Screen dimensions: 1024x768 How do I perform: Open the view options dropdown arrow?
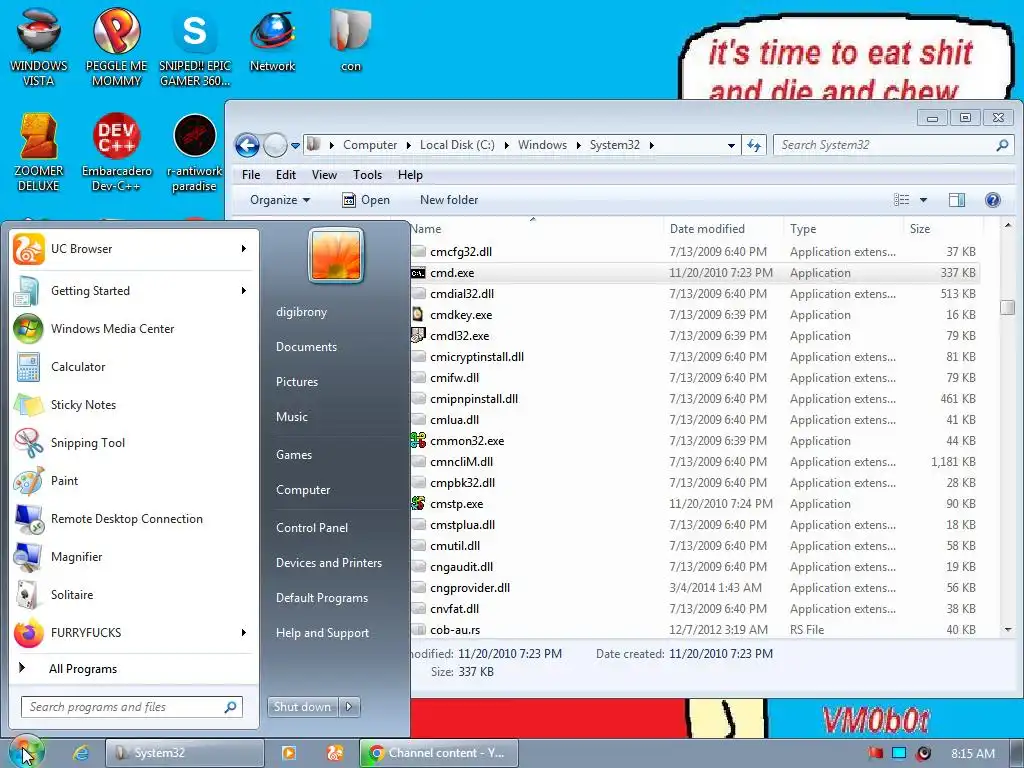(x=923, y=200)
